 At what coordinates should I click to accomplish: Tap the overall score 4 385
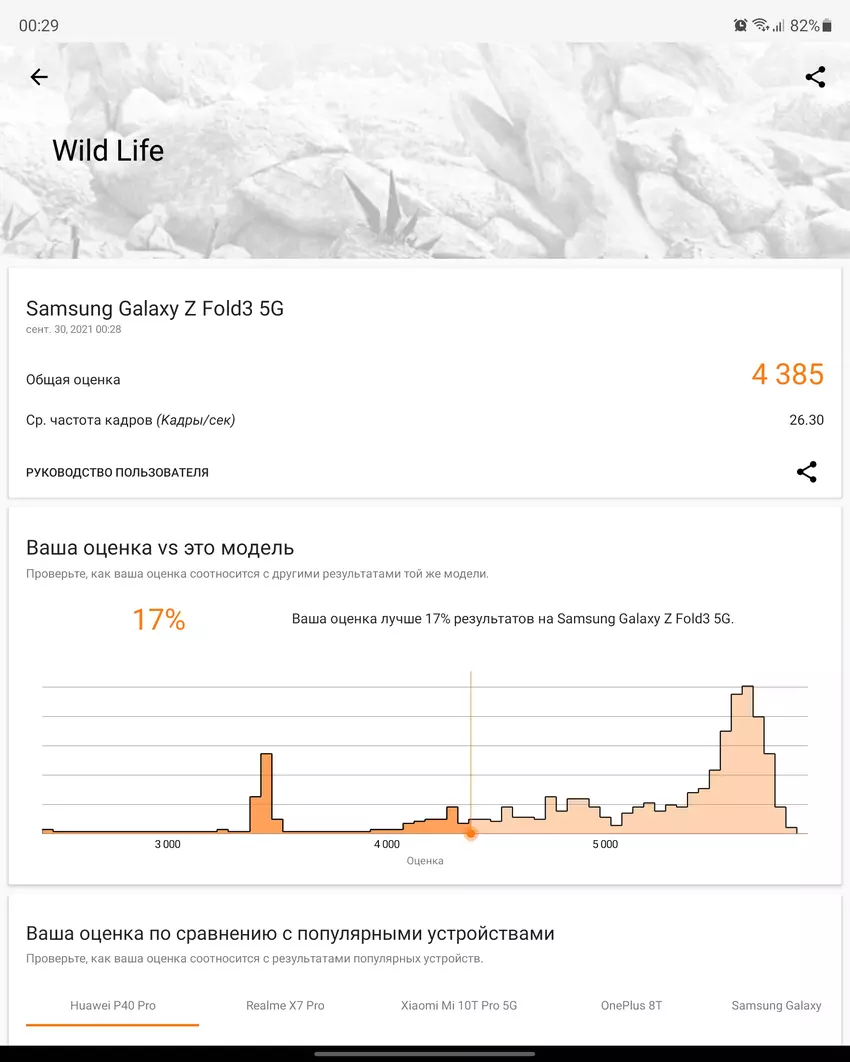pyautogui.click(x=787, y=375)
